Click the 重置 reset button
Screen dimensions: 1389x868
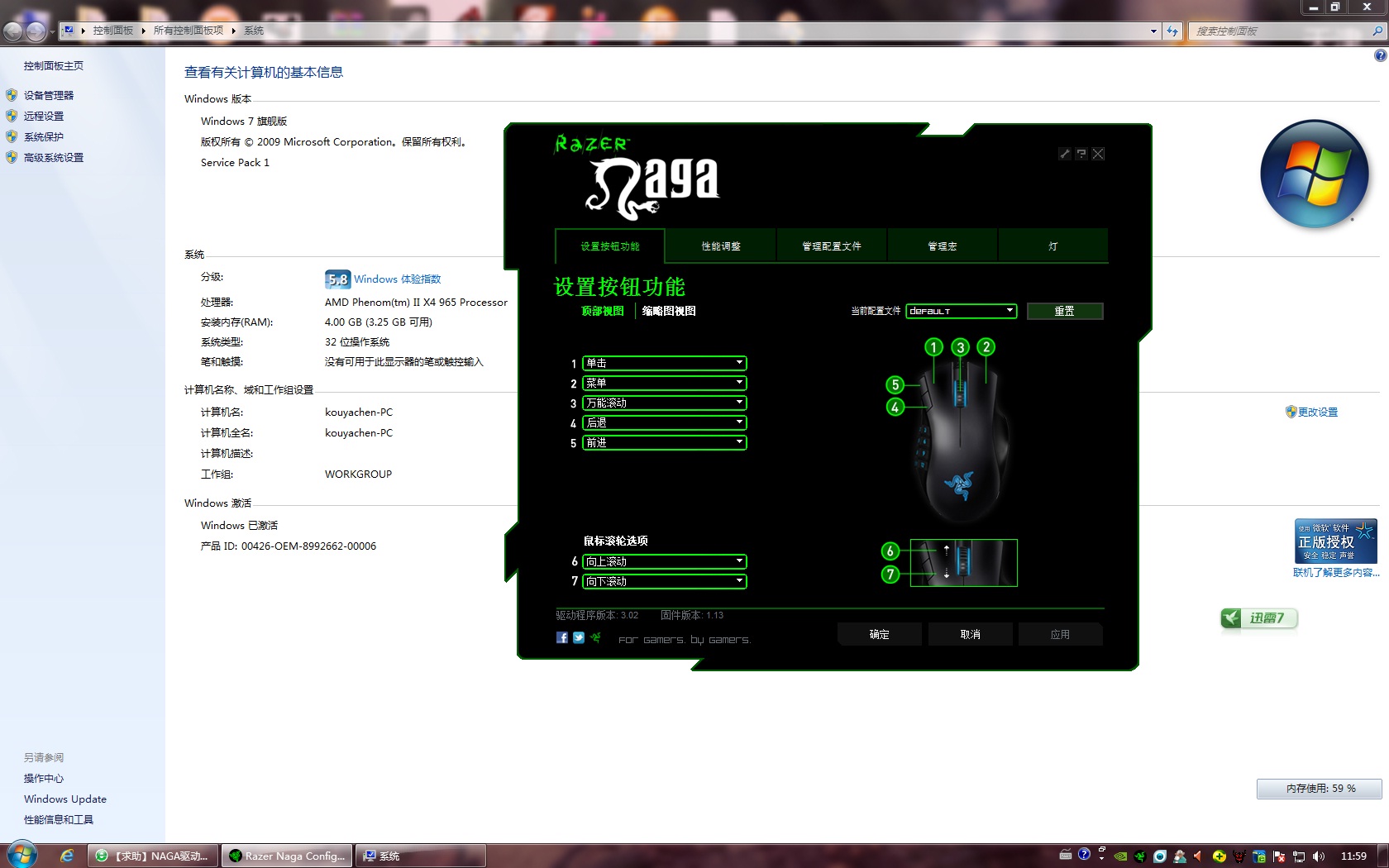click(1065, 311)
